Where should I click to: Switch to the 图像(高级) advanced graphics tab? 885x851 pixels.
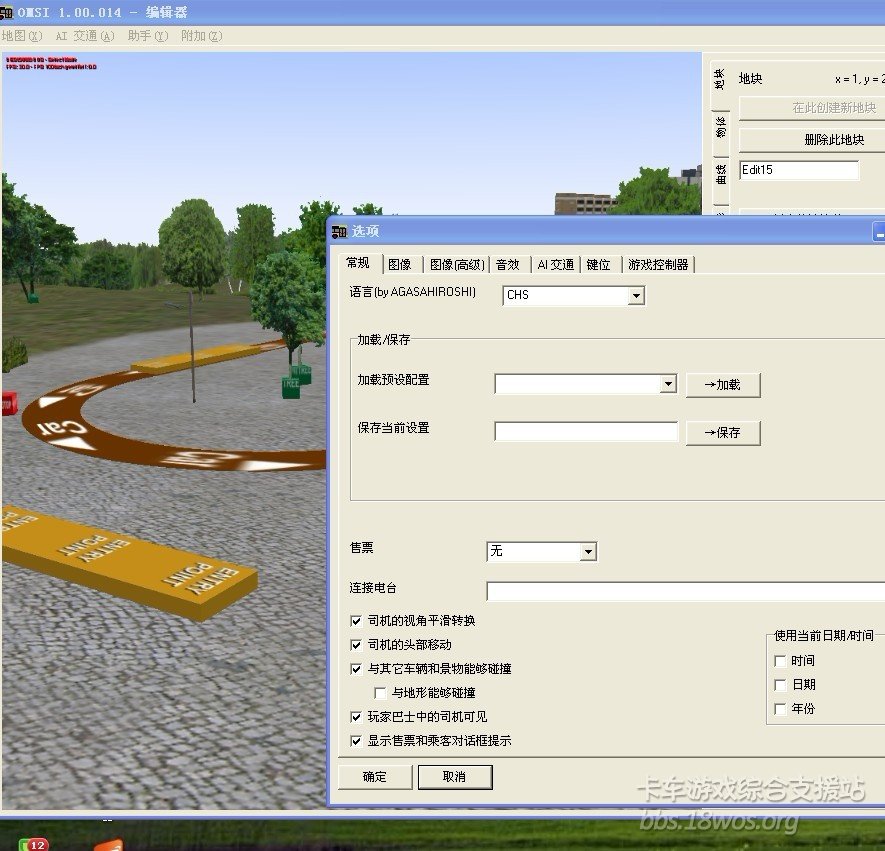(457, 265)
